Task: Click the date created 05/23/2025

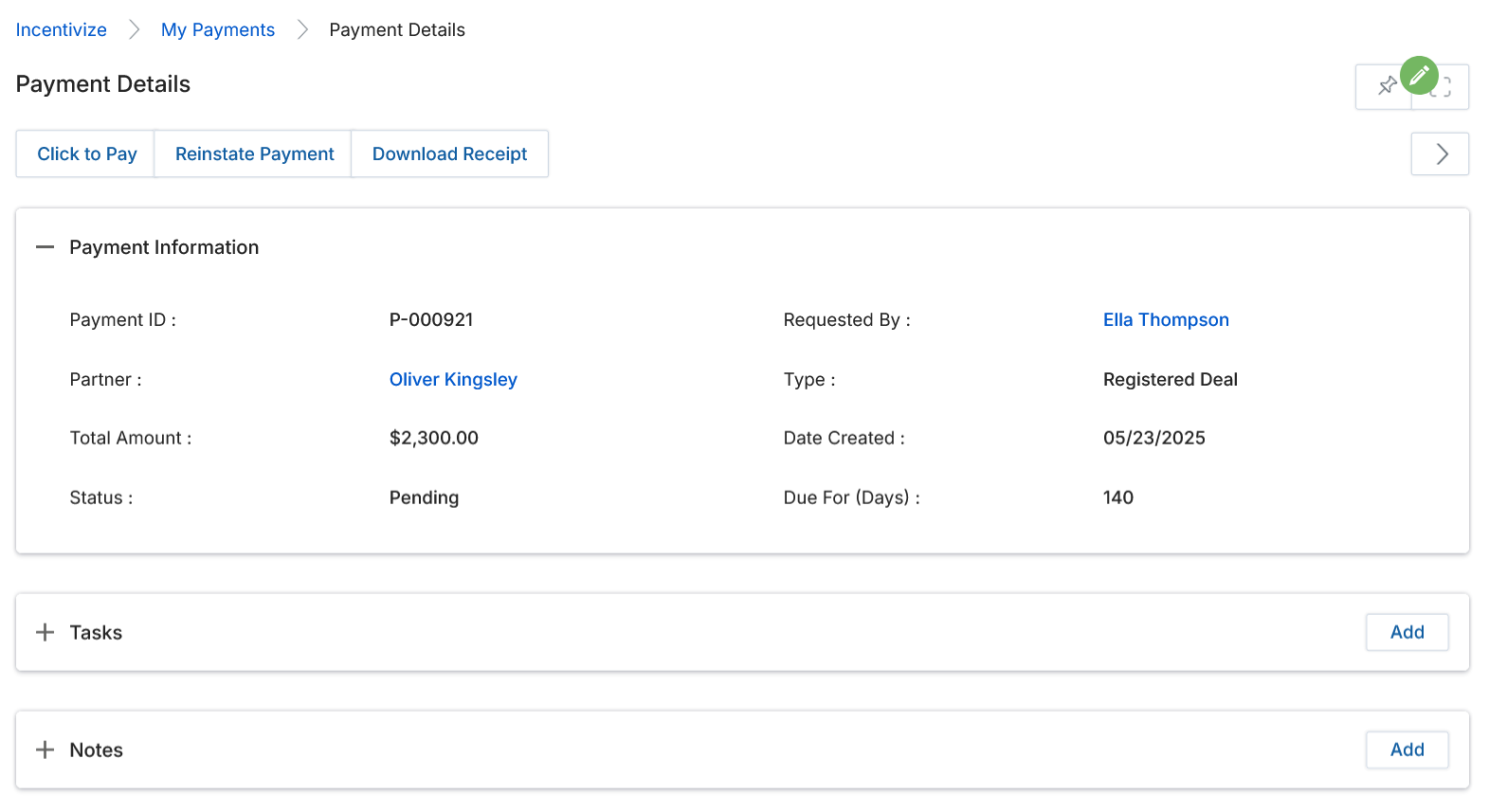Action: [1154, 438]
